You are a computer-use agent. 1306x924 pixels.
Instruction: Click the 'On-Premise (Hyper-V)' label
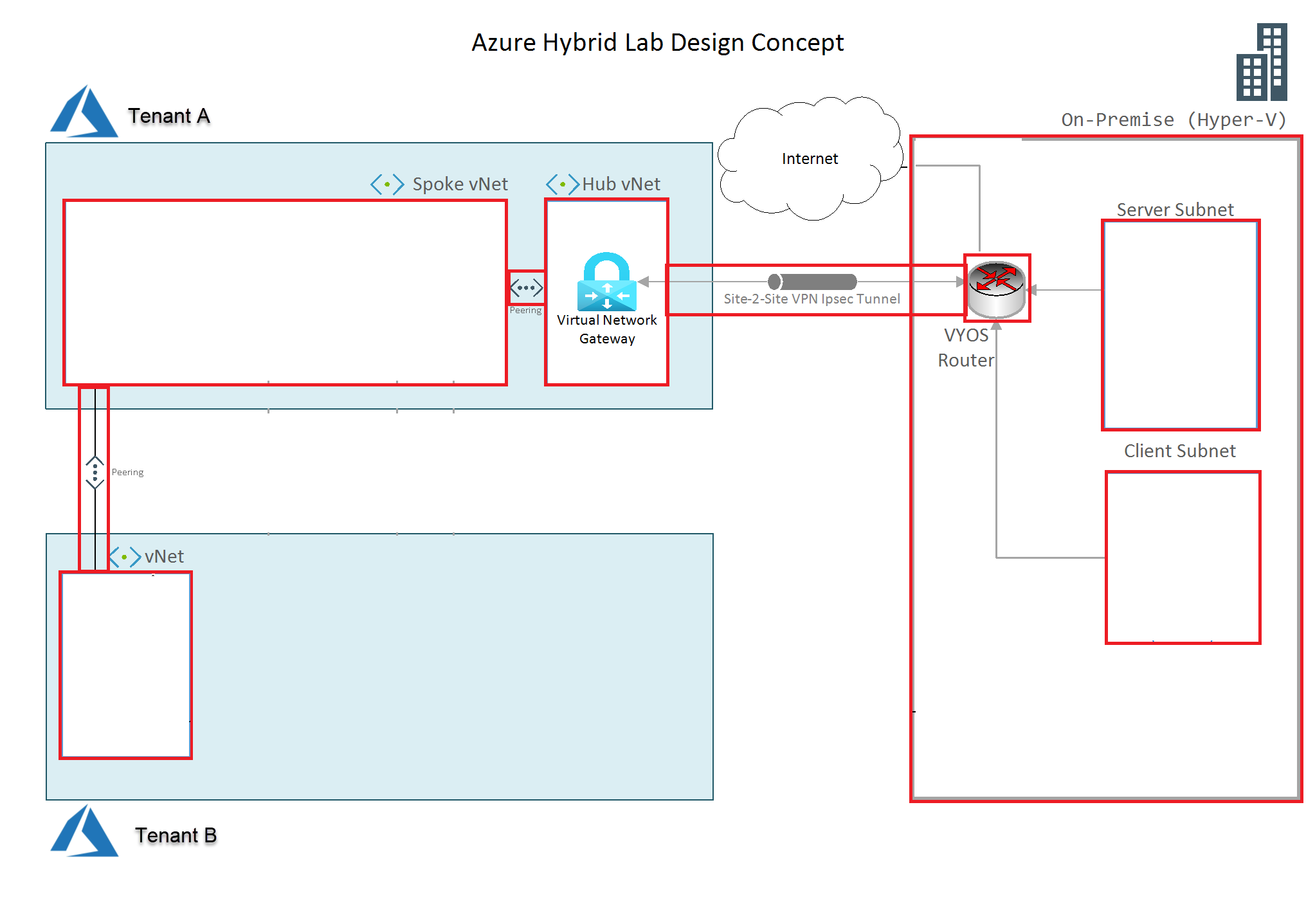click(1174, 120)
